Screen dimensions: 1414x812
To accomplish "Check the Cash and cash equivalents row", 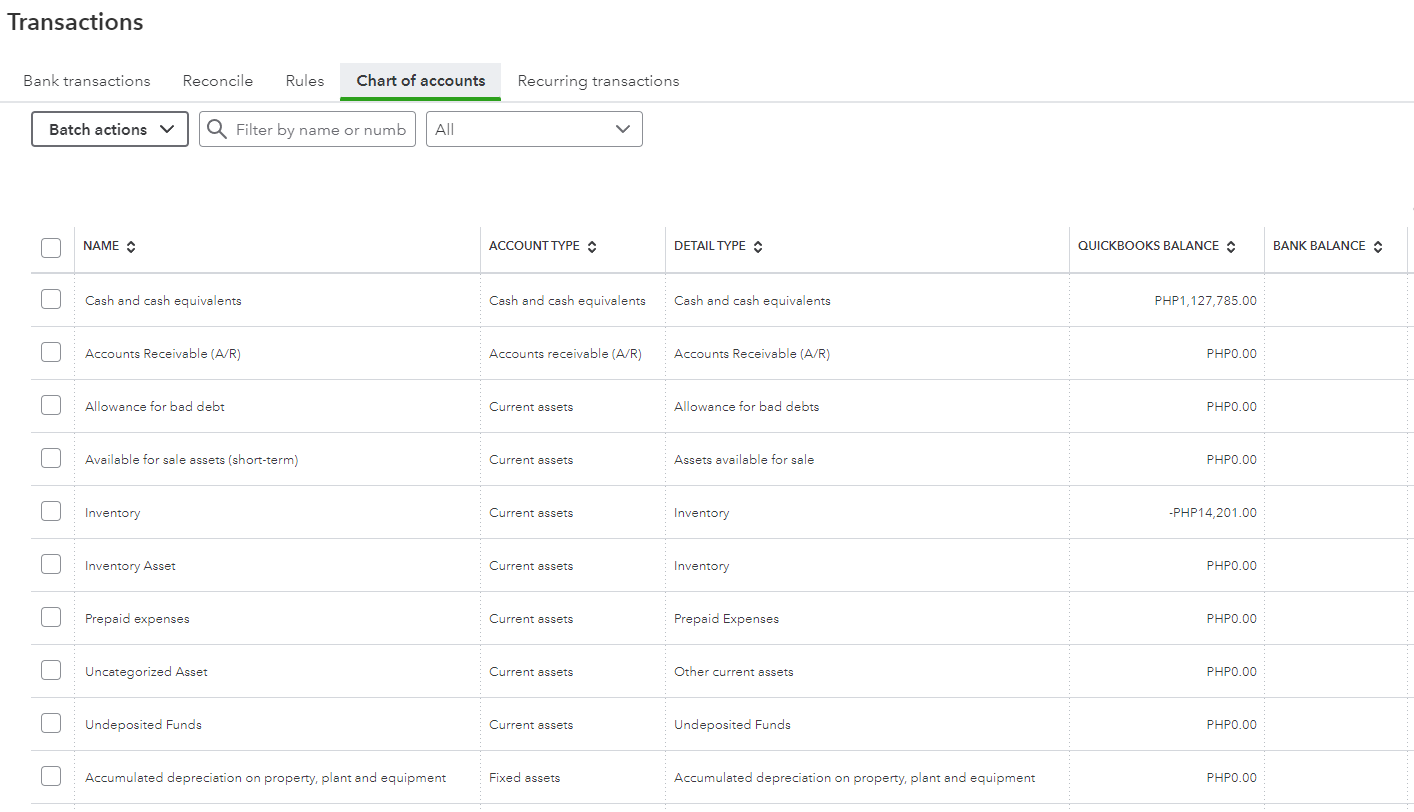I will click(51, 300).
